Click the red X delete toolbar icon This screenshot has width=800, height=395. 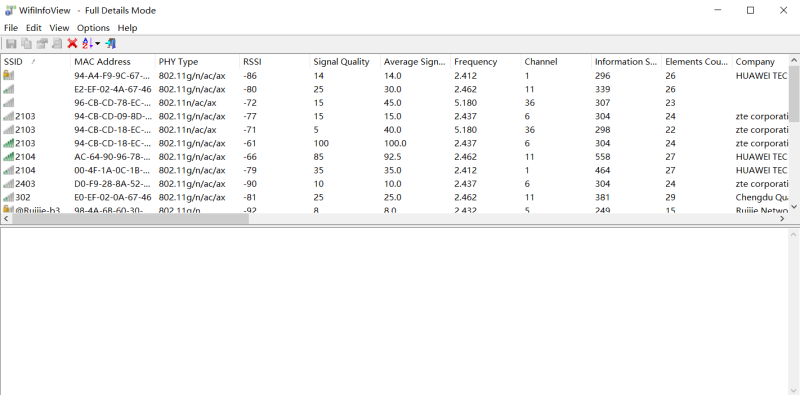click(x=72, y=43)
